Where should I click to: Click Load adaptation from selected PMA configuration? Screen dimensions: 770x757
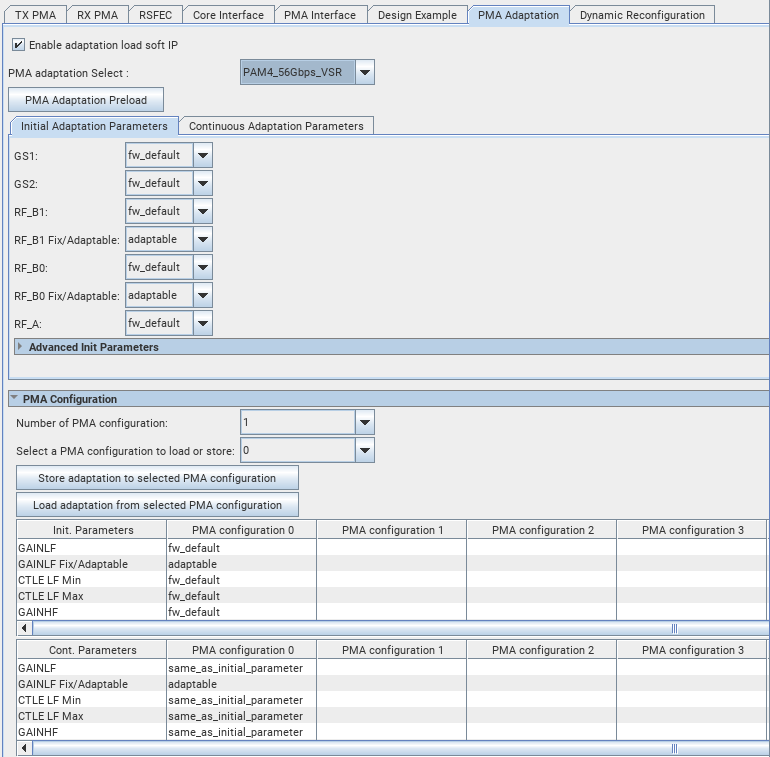click(157, 505)
